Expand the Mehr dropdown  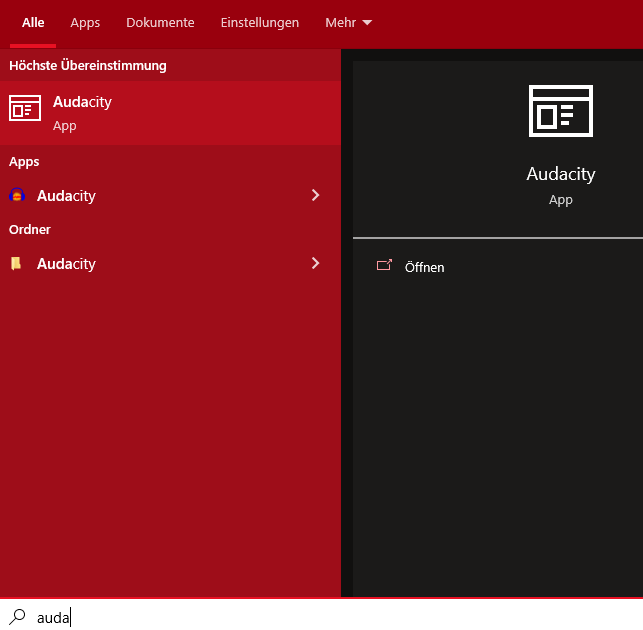(348, 23)
